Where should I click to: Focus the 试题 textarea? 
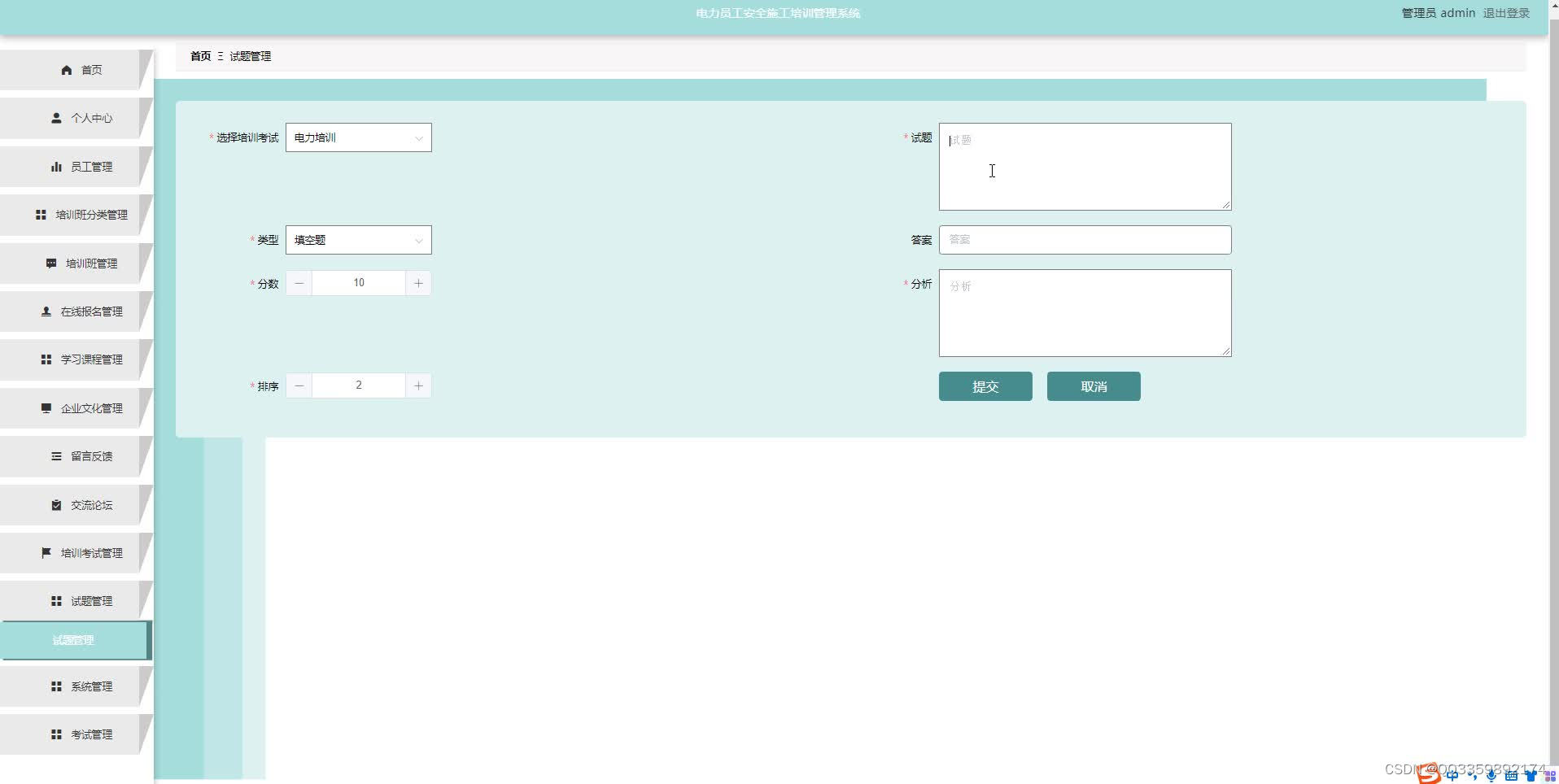tap(1085, 167)
